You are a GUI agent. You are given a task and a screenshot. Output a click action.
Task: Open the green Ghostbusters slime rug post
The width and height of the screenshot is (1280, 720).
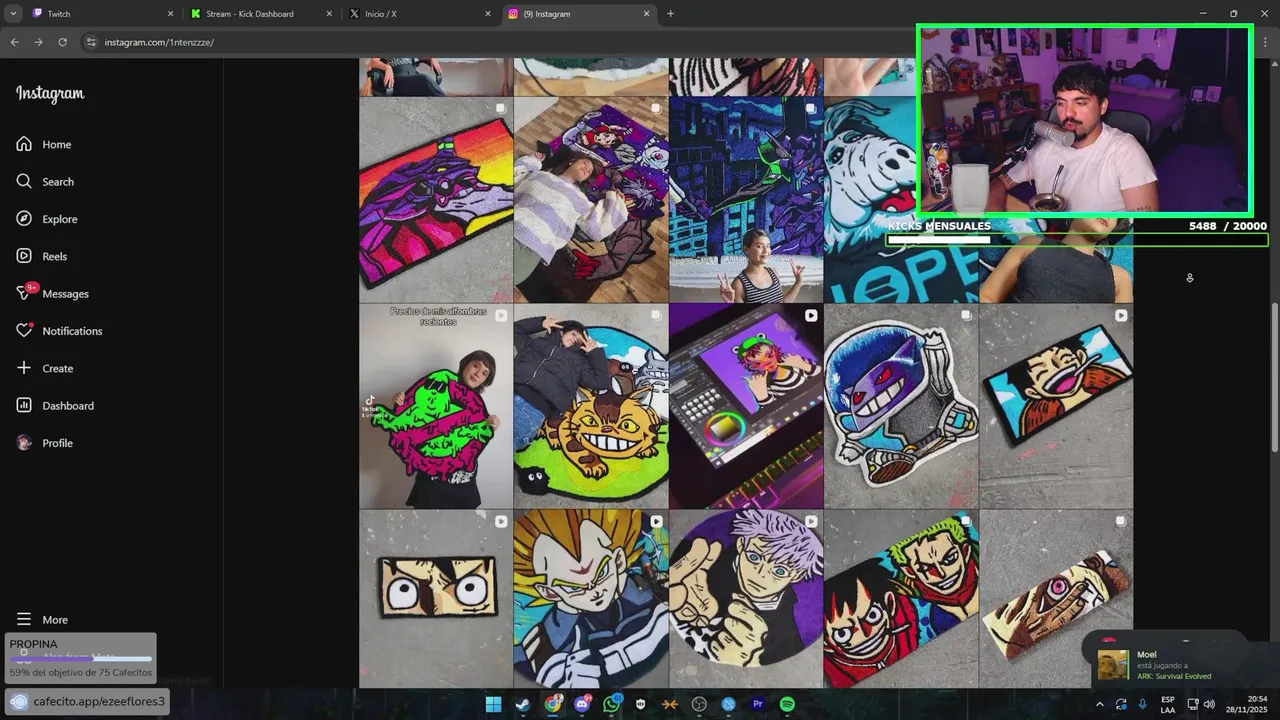click(436, 406)
